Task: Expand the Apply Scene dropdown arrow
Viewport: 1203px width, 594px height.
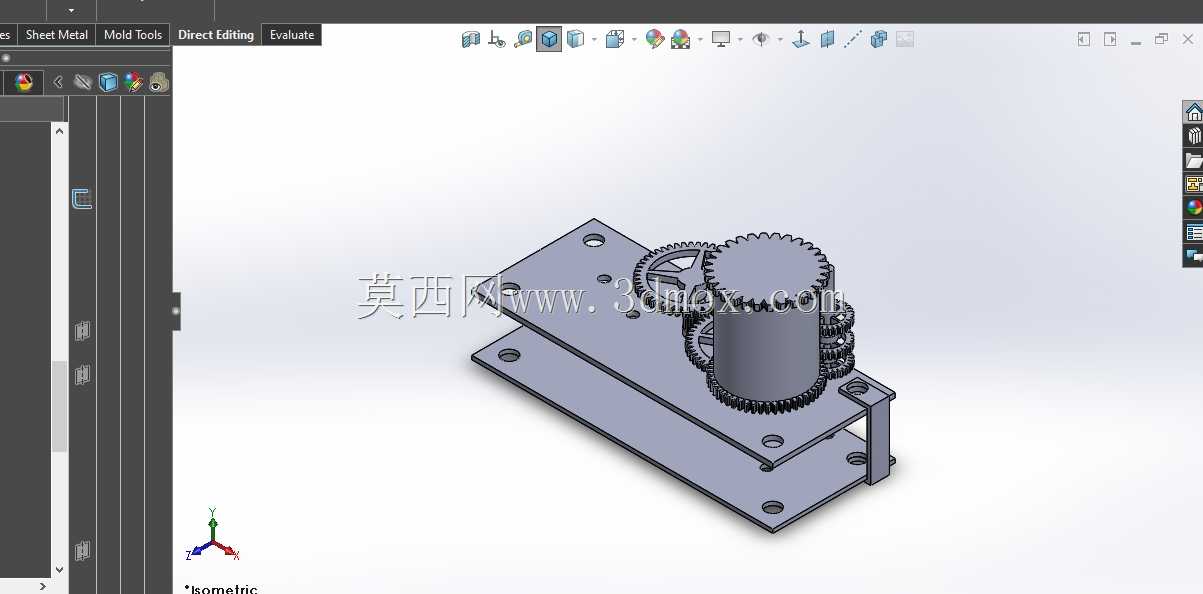Action: click(x=700, y=40)
